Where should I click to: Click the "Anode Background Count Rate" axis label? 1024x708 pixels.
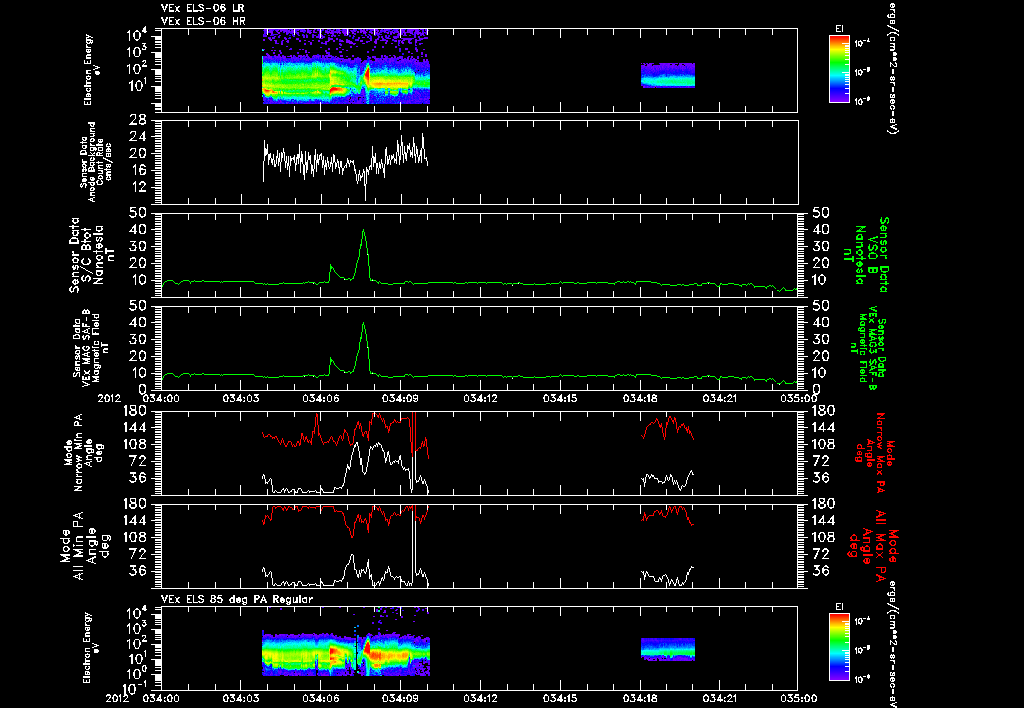pyautogui.click(x=95, y=161)
